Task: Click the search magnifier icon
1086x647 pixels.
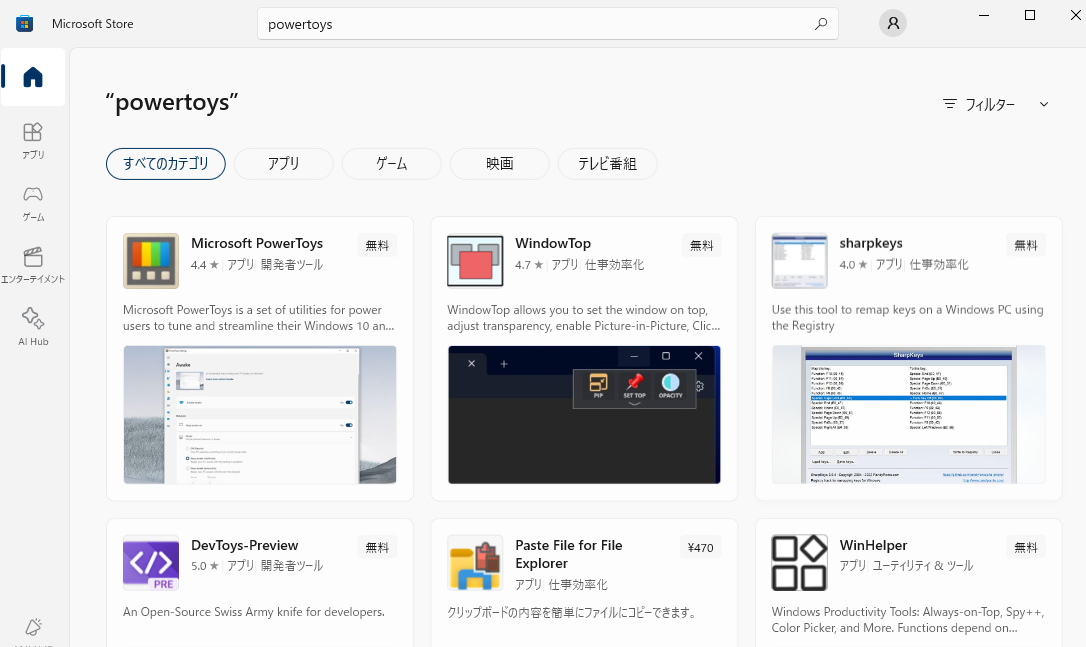Action: click(x=820, y=23)
